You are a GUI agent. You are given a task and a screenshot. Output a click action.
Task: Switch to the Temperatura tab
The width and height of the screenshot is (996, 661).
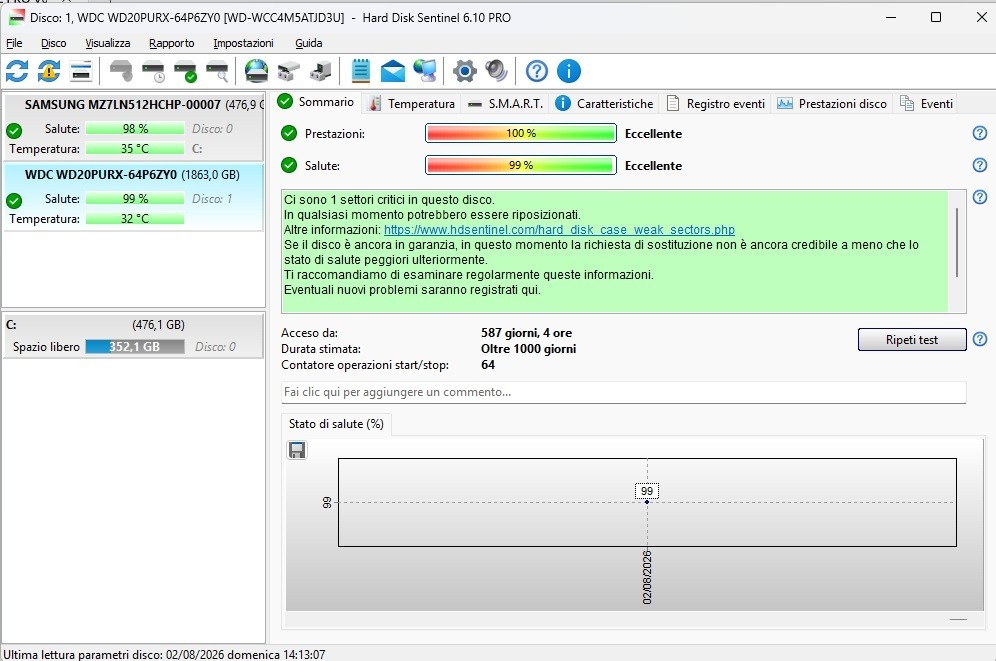pyautogui.click(x=412, y=103)
